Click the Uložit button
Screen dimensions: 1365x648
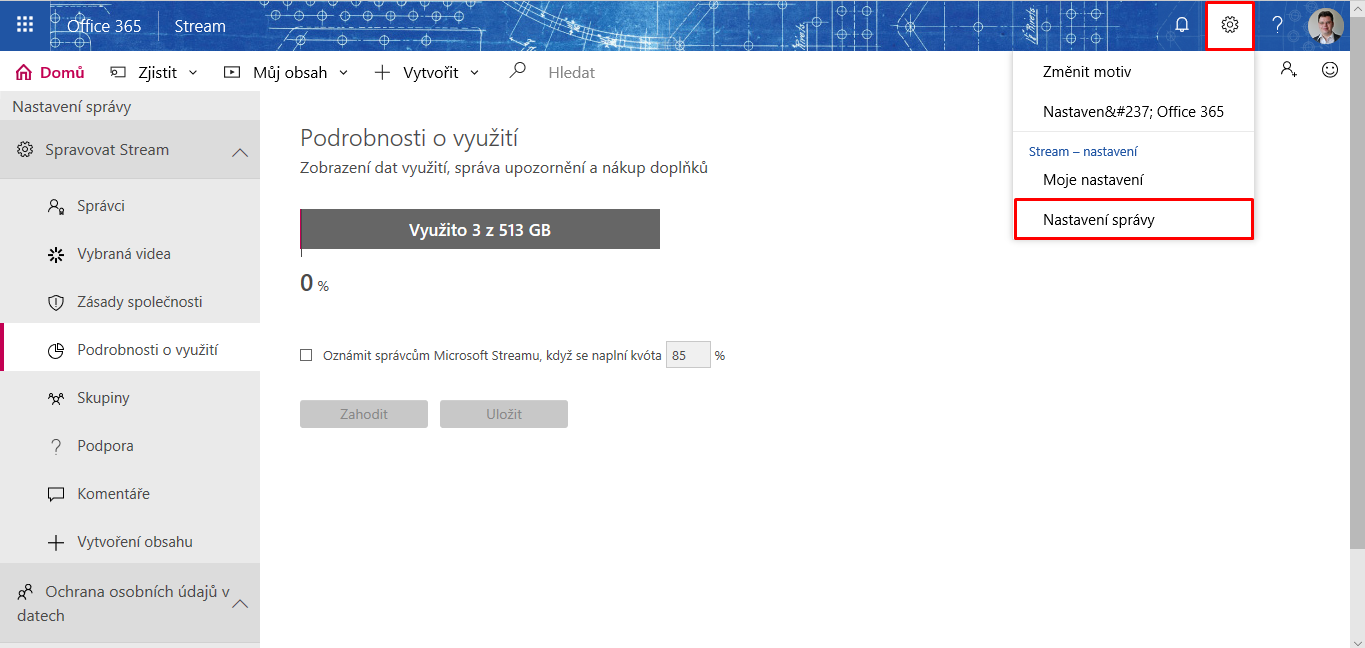[504, 414]
